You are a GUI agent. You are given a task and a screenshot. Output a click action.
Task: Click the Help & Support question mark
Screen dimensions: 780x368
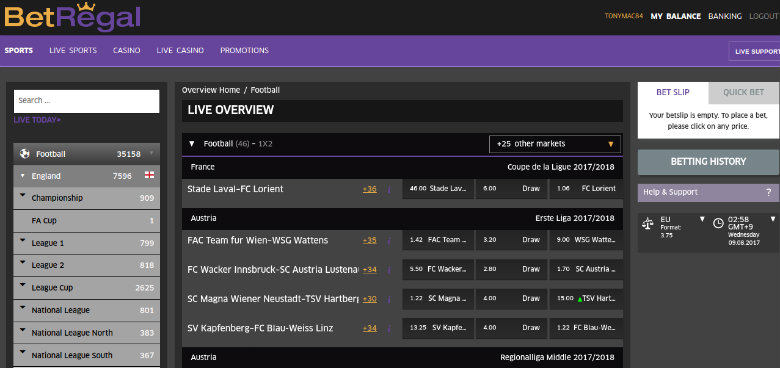click(x=769, y=192)
